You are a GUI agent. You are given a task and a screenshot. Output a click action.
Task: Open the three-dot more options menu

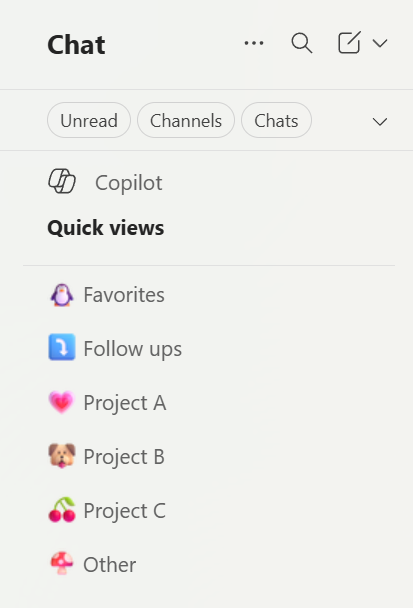pos(254,43)
